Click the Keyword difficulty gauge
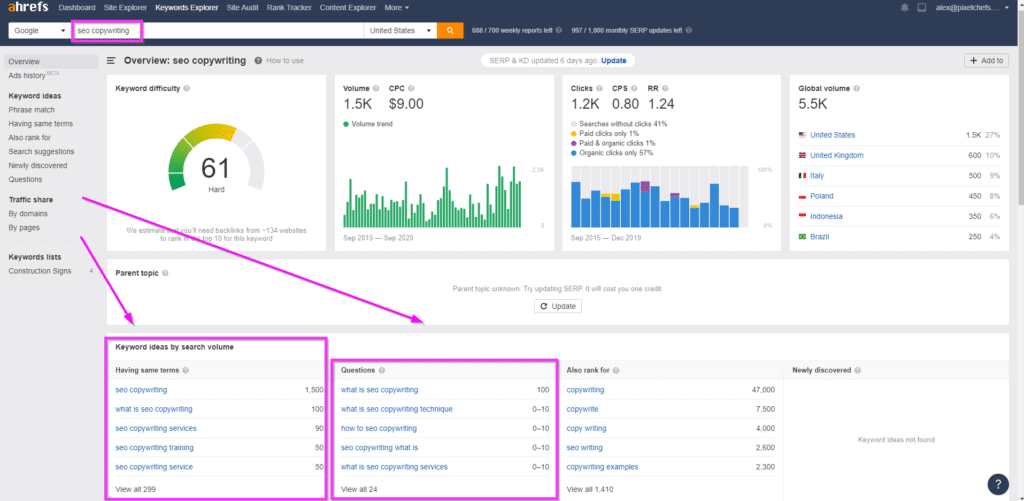This screenshot has height=501, width=1024. 216,157
